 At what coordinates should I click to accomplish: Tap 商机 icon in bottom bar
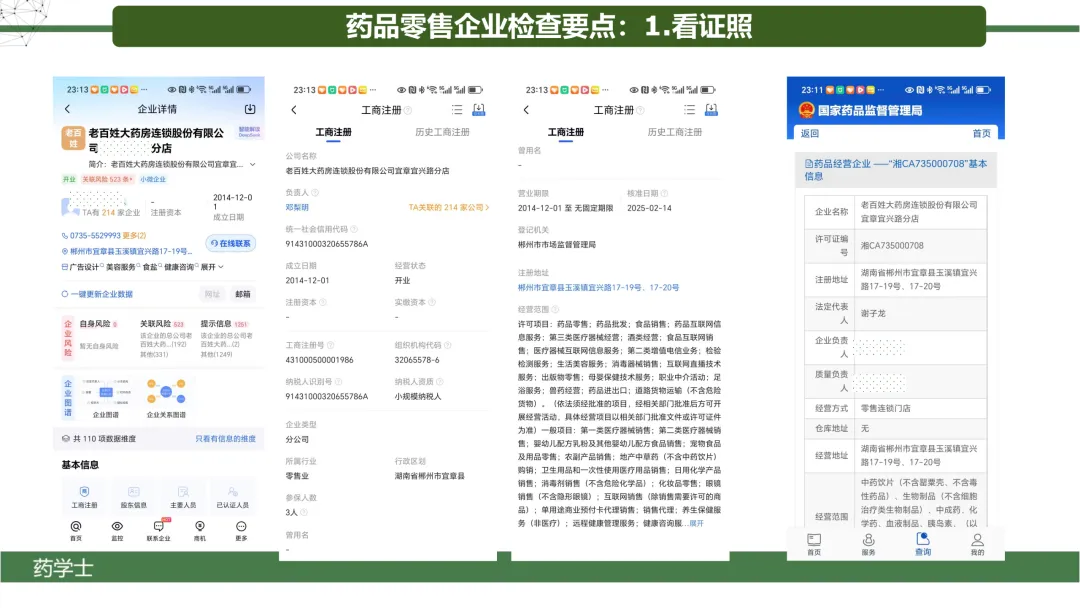point(200,527)
